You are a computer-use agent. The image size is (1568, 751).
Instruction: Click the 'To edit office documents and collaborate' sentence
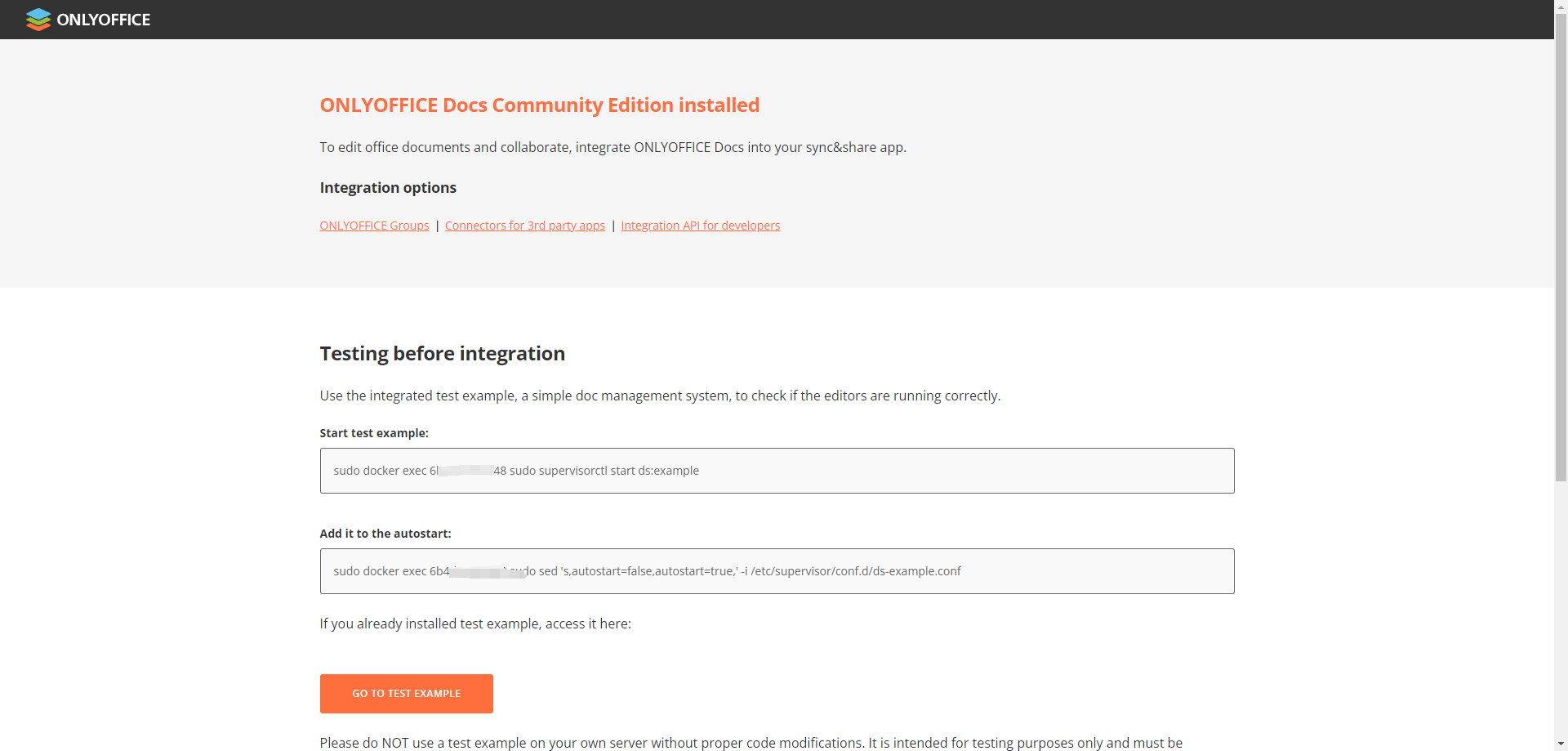(612, 147)
